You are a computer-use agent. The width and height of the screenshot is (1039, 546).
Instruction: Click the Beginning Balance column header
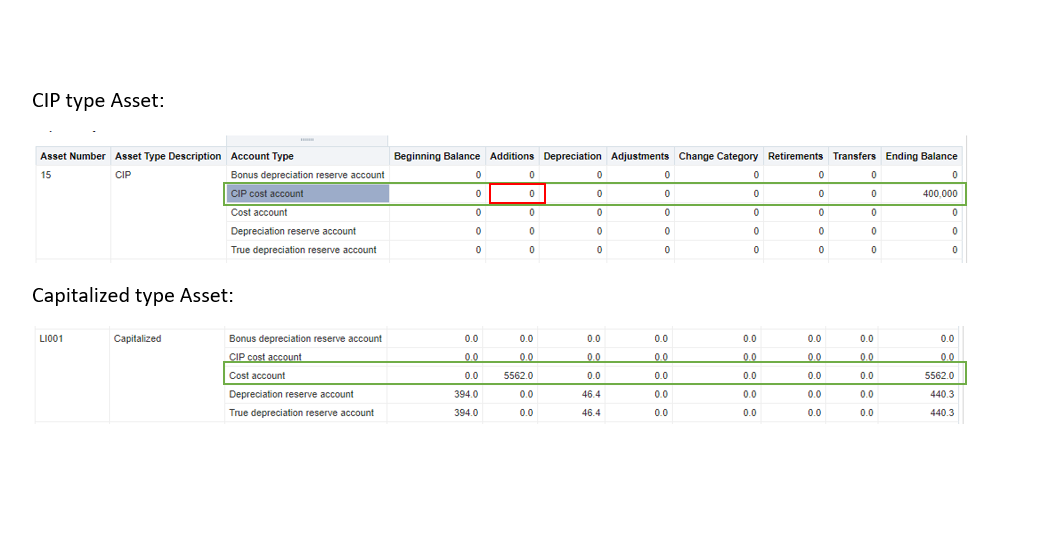tap(437, 156)
